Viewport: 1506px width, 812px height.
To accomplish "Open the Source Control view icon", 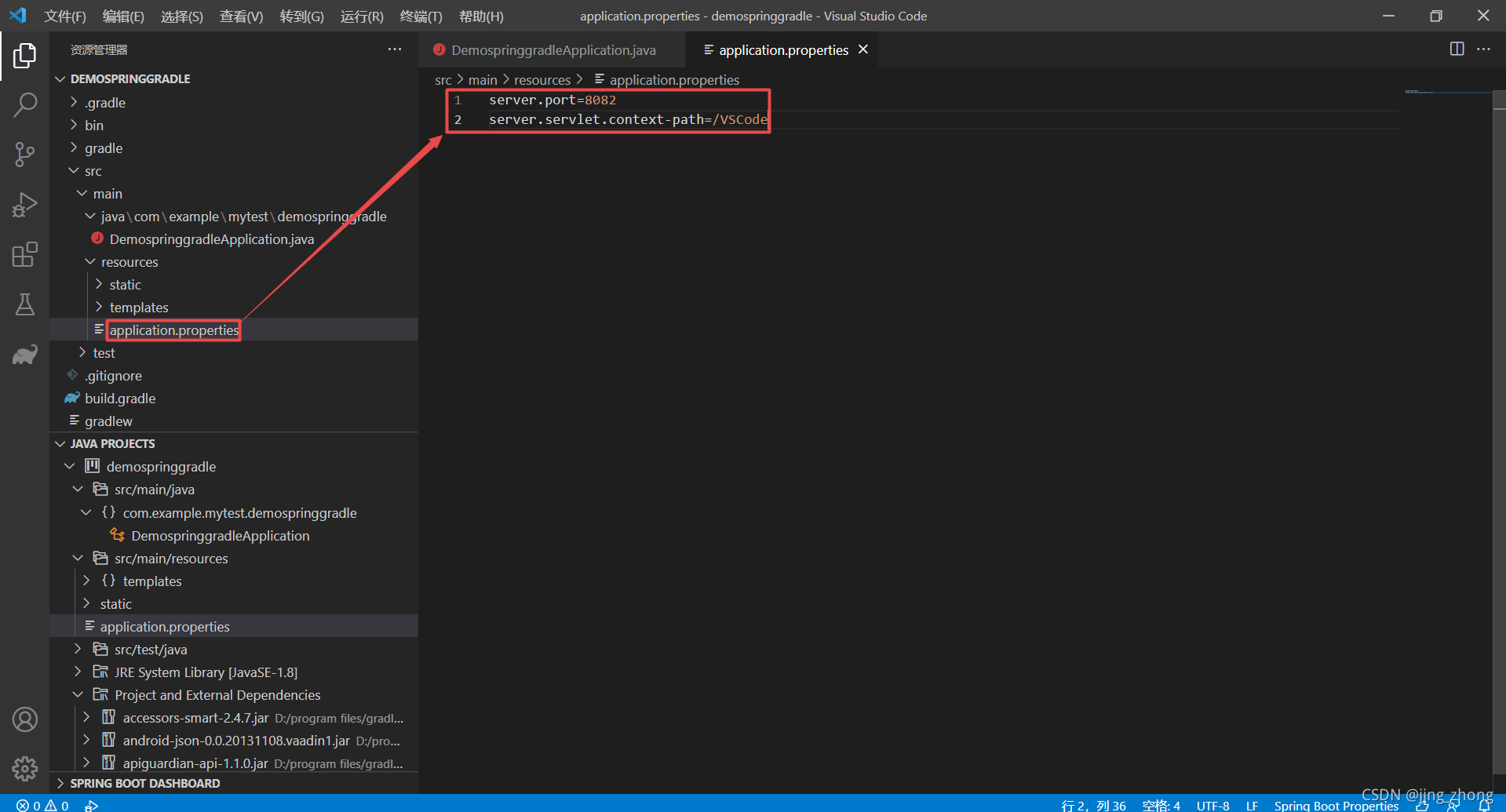I will click(24, 155).
